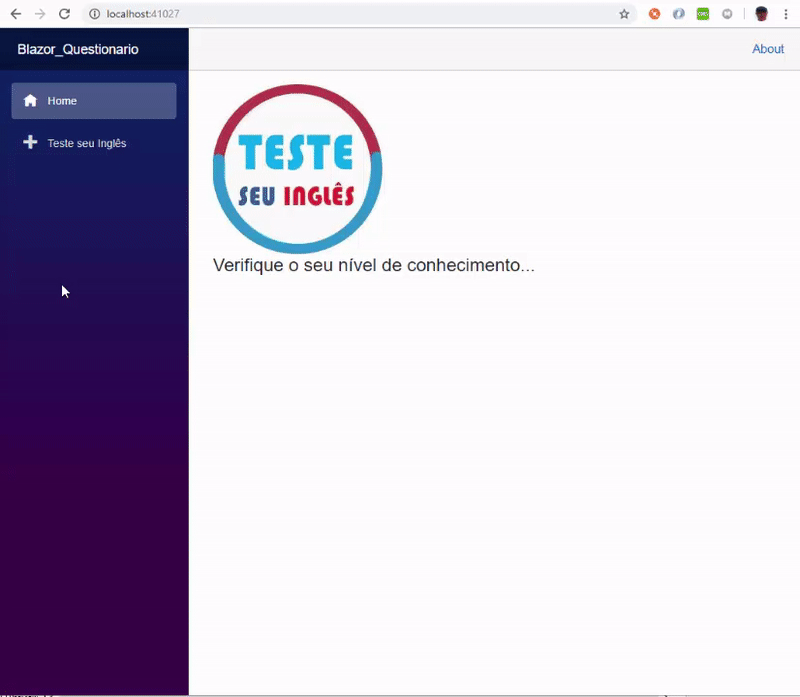This screenshot has width=800, height=697.
Task: Open the blue round extension icon
Action: [x=679, y=14]
